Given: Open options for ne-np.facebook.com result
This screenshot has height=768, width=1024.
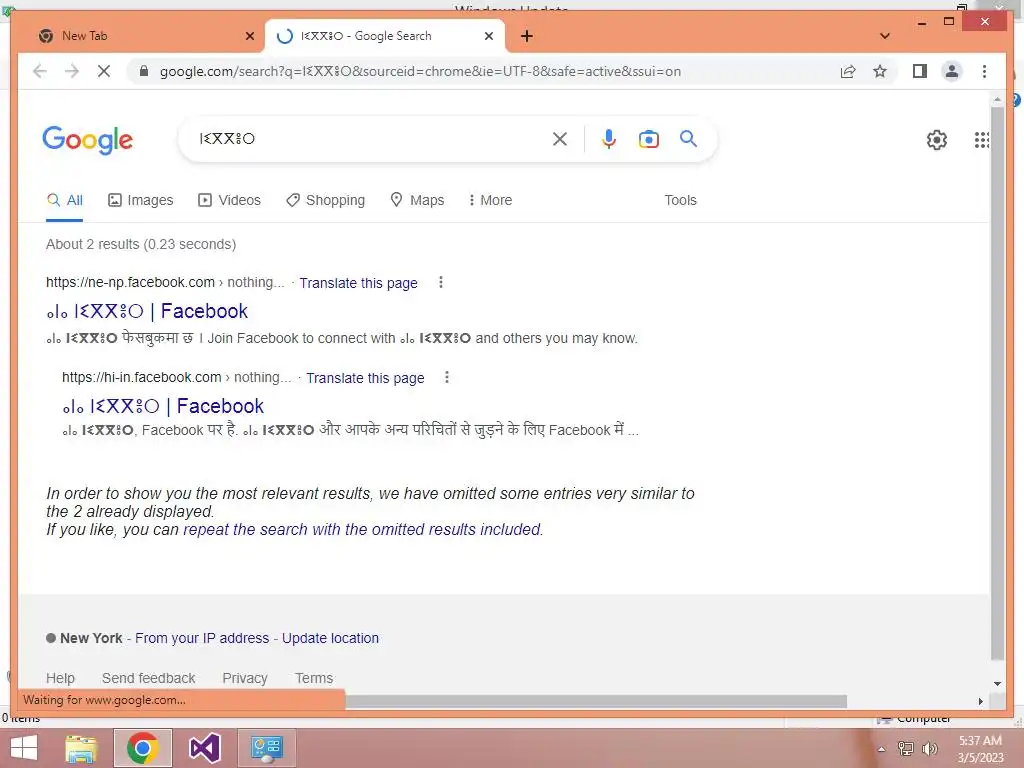Looking at the screenshot, I should click(x=441, y=282).
